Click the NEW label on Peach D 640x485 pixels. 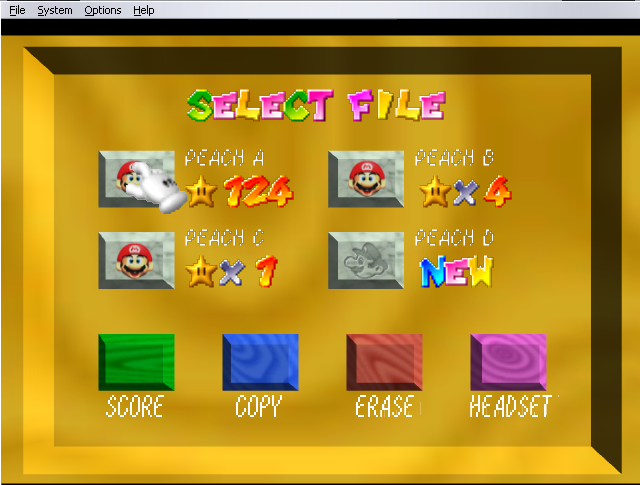457,271
